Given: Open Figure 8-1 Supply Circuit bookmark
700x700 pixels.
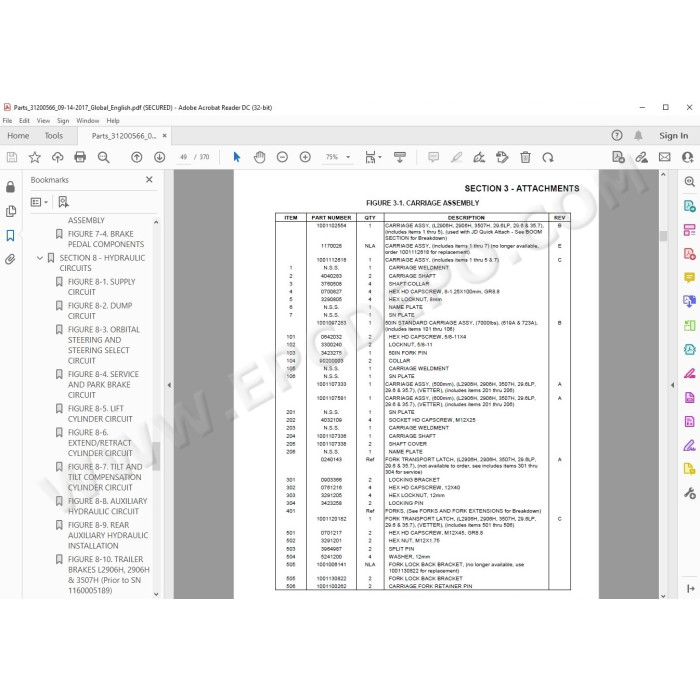Looking at the screenshot, I should 101,287.
